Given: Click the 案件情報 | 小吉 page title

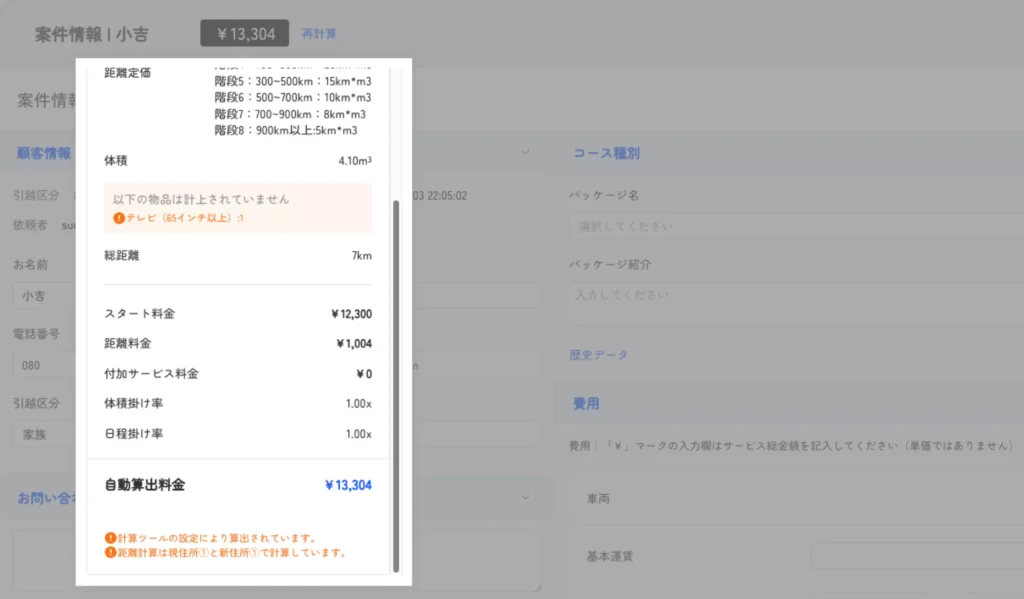Looking at the screenshot, I should tap(92, 34).
